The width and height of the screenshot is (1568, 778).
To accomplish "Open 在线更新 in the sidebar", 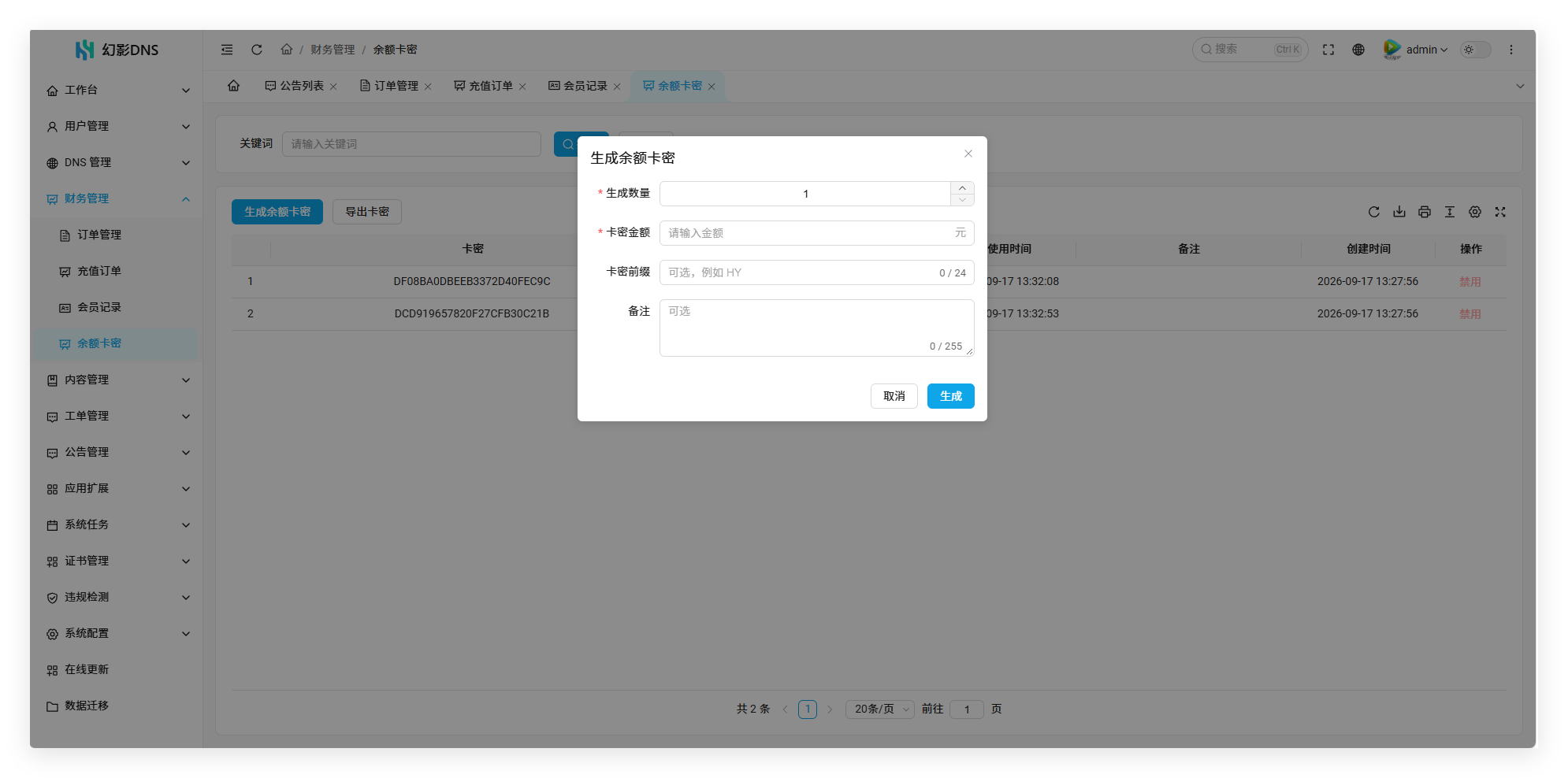I will pos(117,670).
